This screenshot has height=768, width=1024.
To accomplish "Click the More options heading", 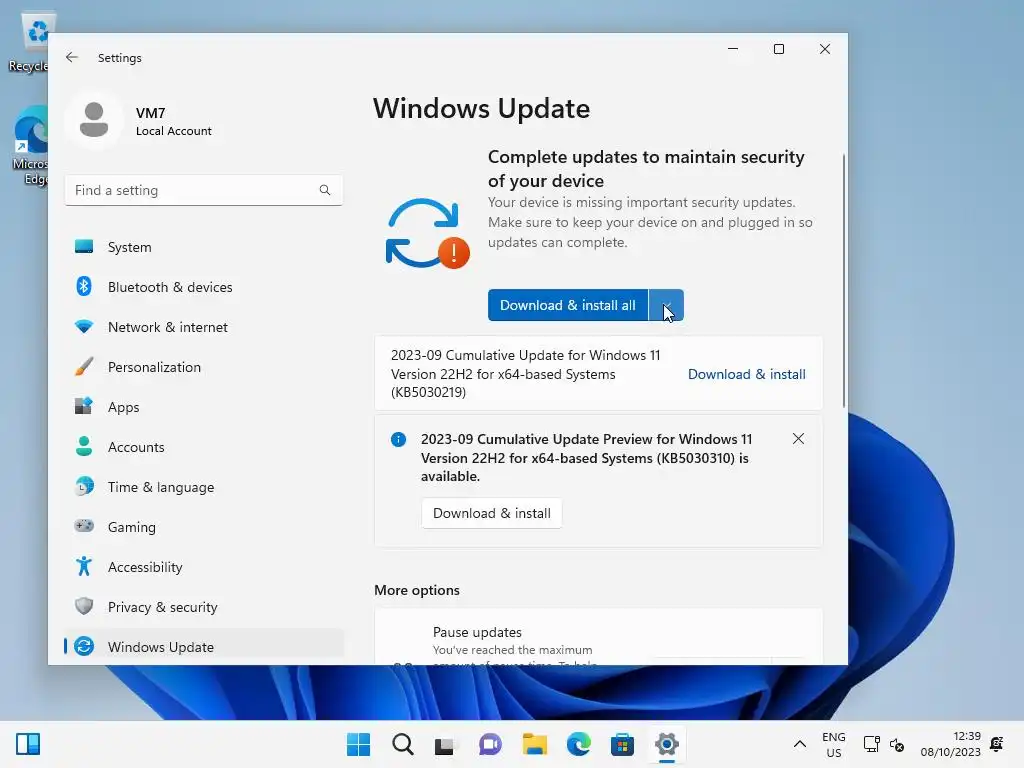I will pyautogui.click(x=417, y=590).
